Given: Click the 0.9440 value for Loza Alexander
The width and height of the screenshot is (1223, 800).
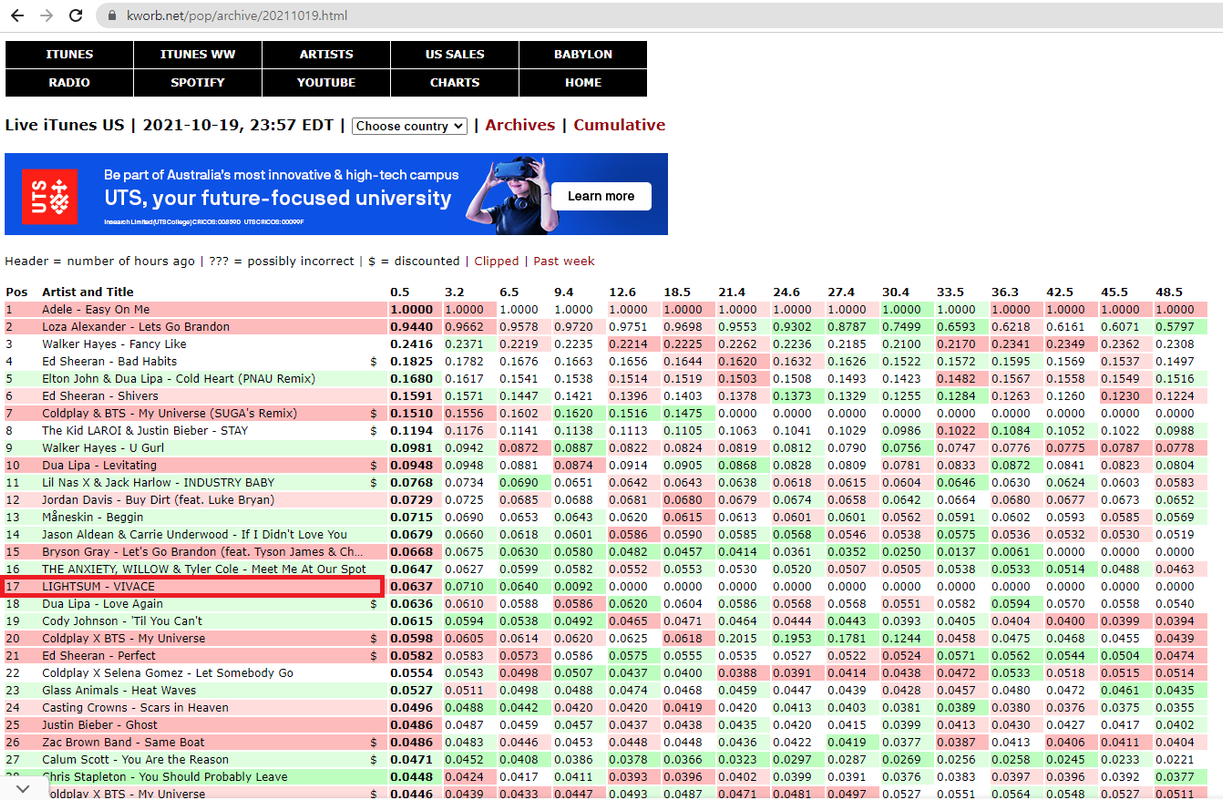Looking at the screenshot, I should 411,327.
